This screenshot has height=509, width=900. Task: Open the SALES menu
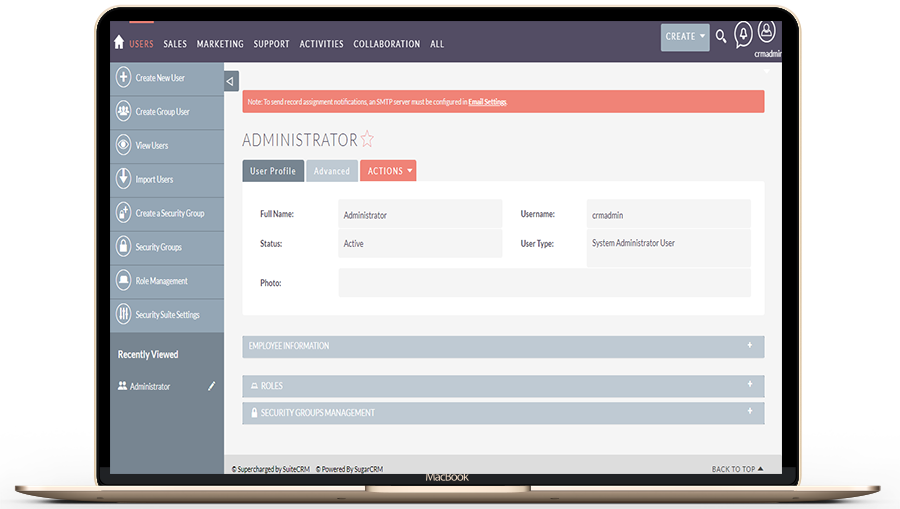(x=175, y=44)
